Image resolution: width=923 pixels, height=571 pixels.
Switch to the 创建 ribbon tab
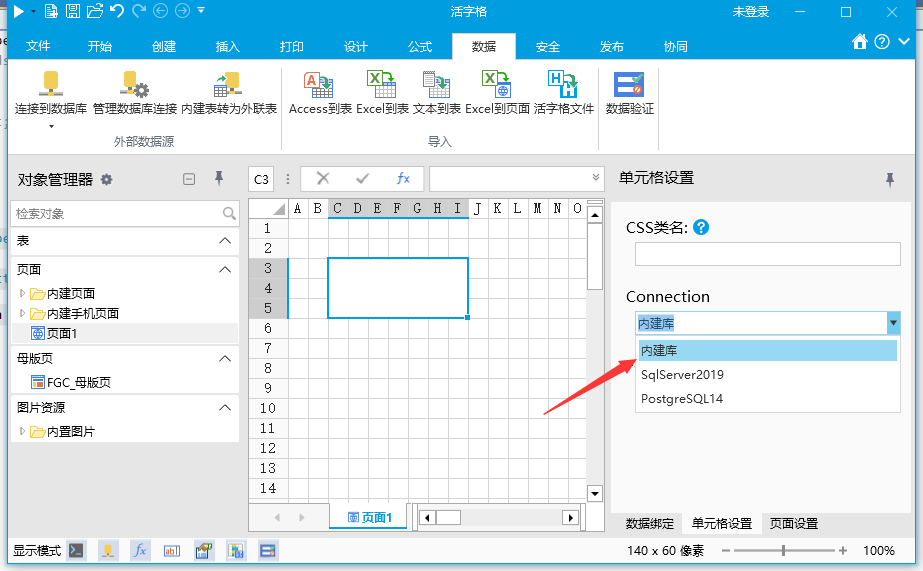(164, 46)
